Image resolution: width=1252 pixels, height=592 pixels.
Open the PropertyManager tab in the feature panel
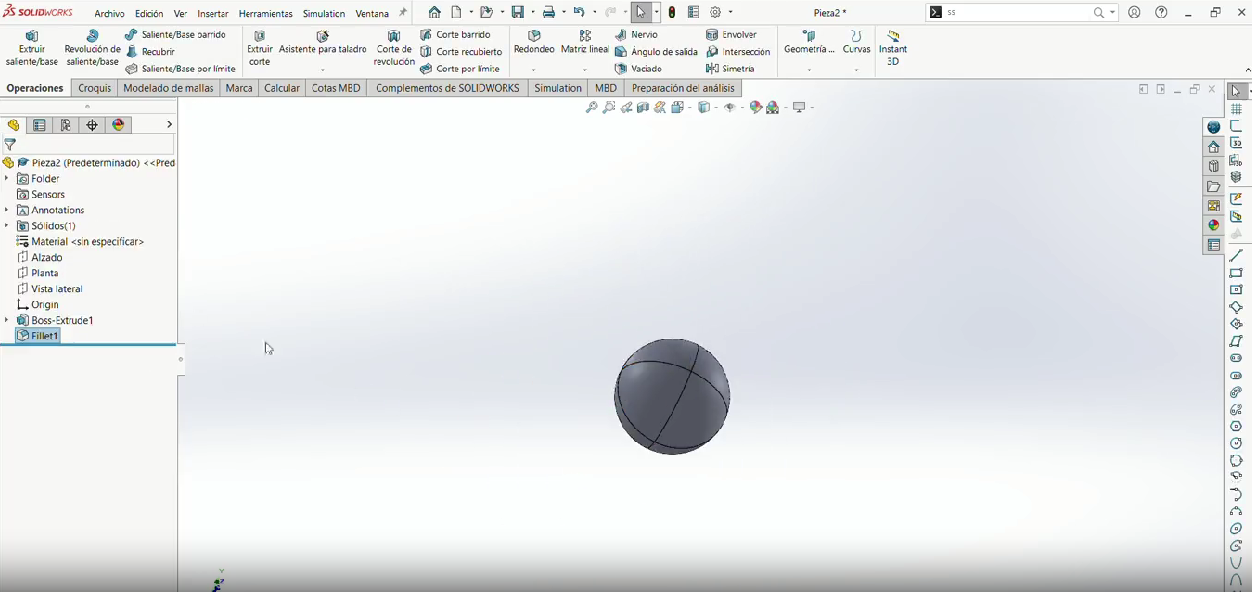39,125
